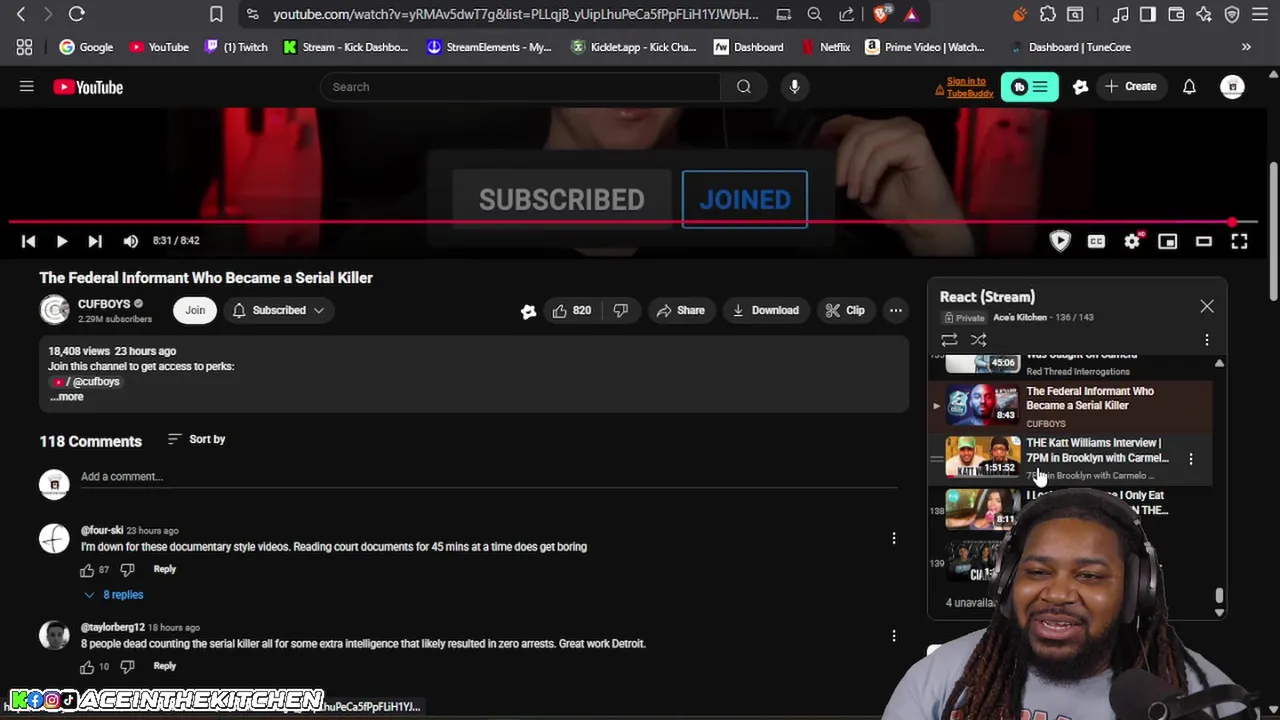
Task: Open more actions ellipsis under video
Action: click(x=896, y=310)
